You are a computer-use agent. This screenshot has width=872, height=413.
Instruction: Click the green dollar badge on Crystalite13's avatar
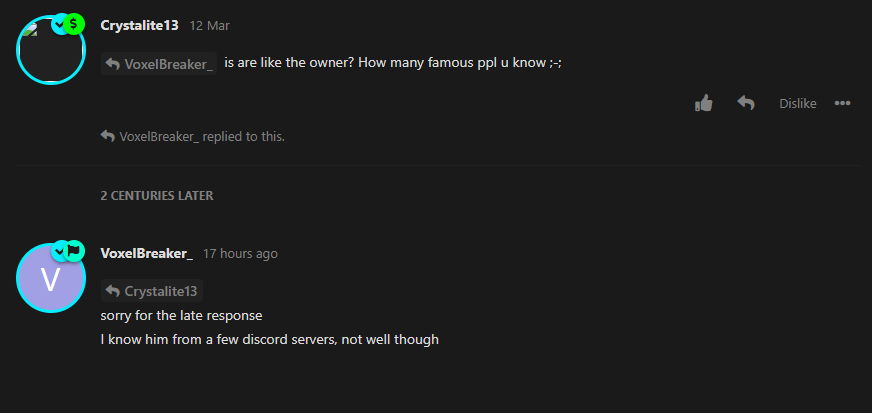pyautogui.click(x=73, y=24)
